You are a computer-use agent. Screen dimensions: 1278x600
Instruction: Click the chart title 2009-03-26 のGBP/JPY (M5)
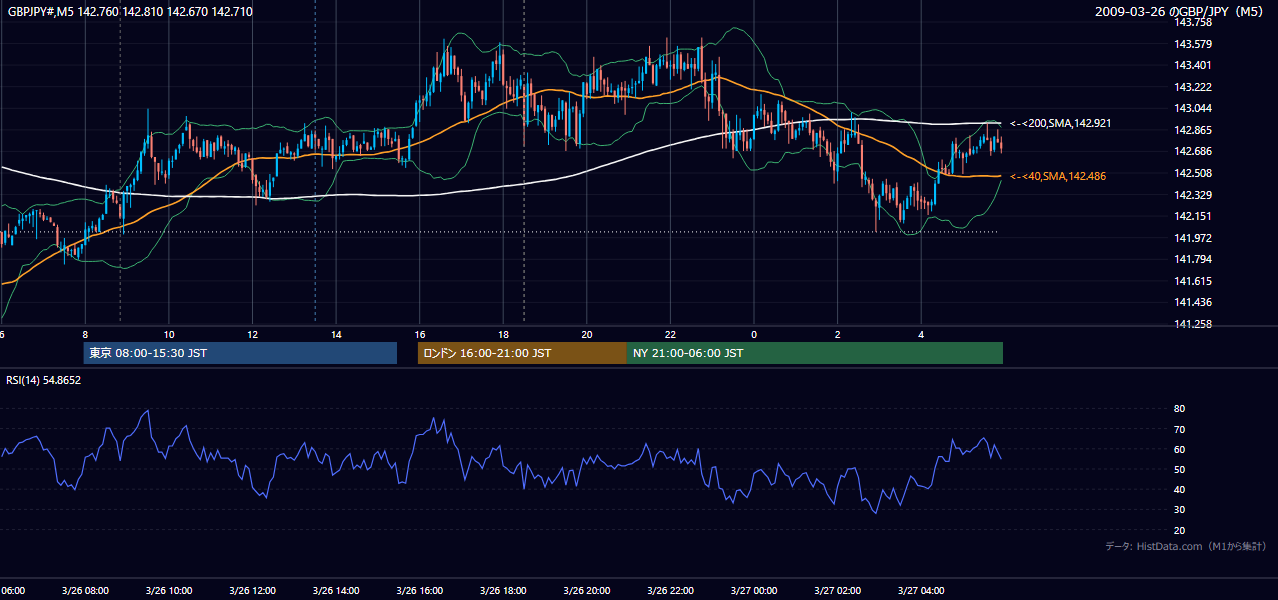[x=1180, y=12]
